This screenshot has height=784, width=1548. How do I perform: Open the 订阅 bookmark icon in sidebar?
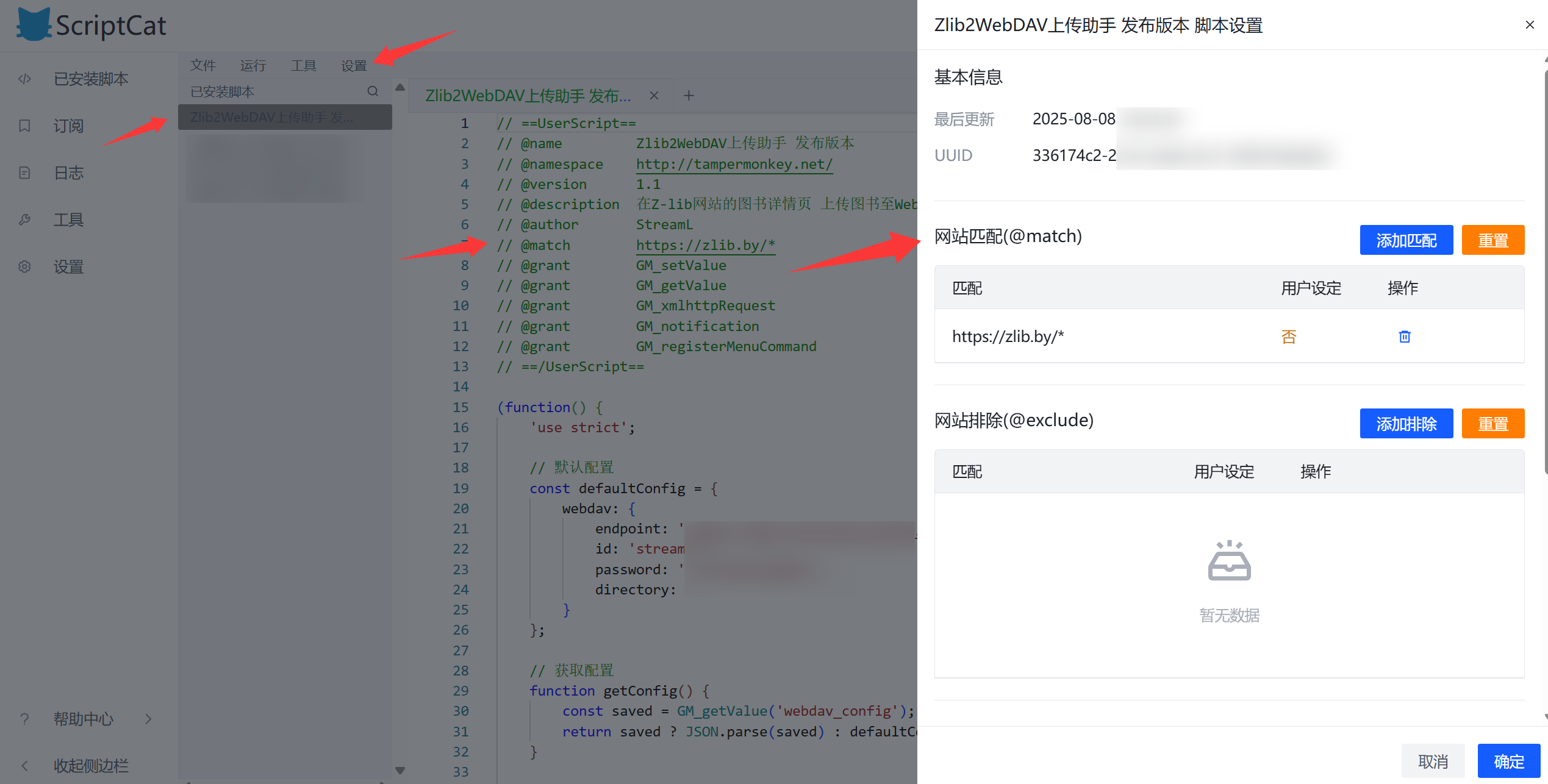pyautogui.click(x=24, y=126)
